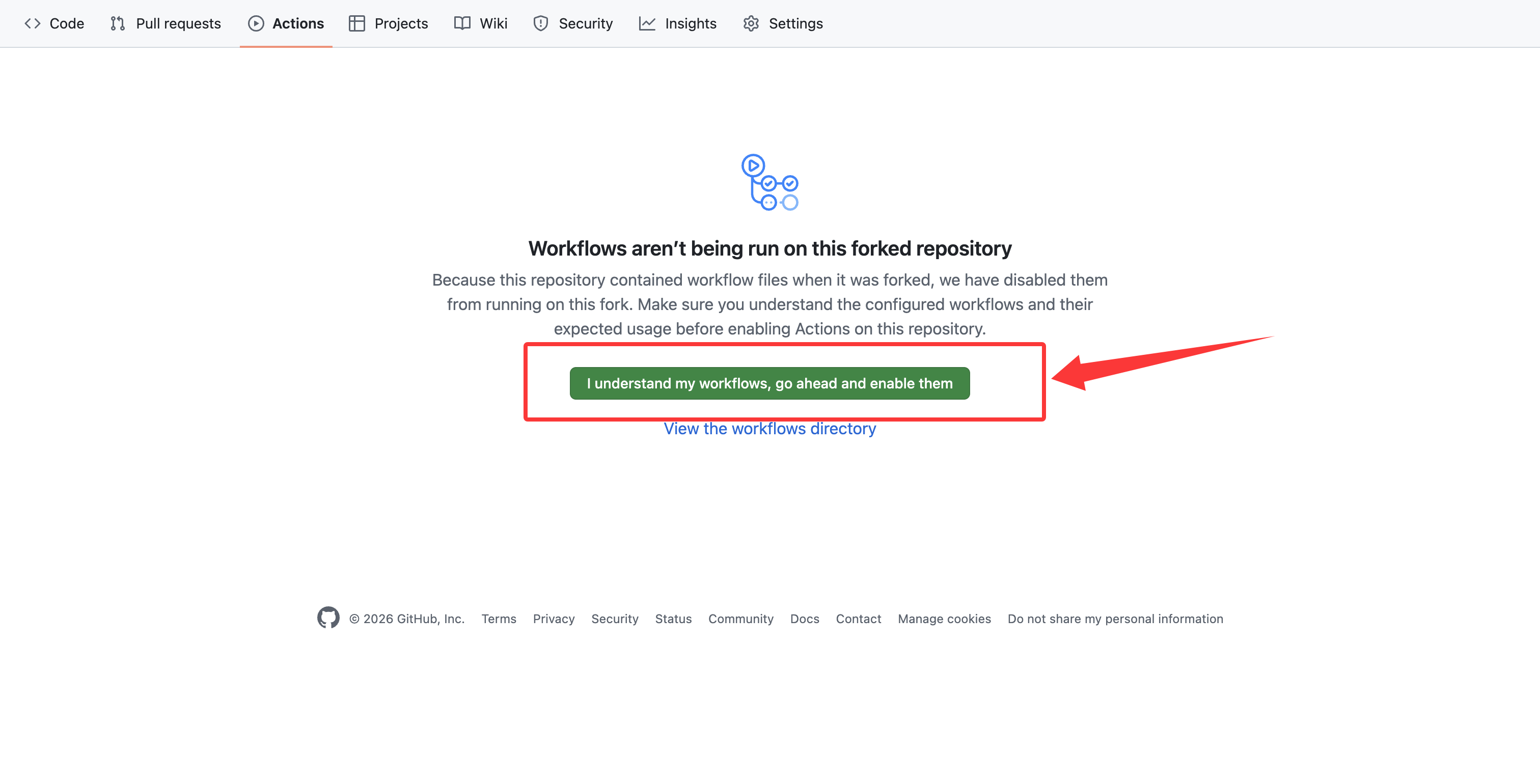The image size is (1540, 784).
Task: Click the Code brackets icon
Action: 32,23
